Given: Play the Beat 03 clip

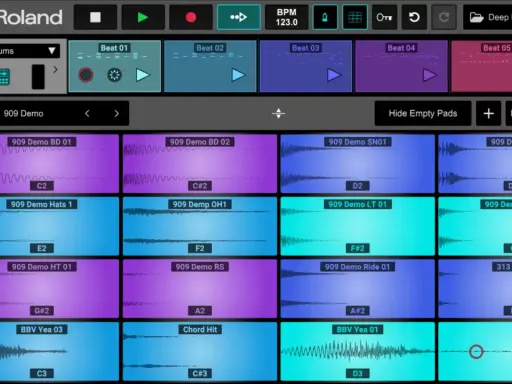Looking at the screenshot, I should click(334, 75).
